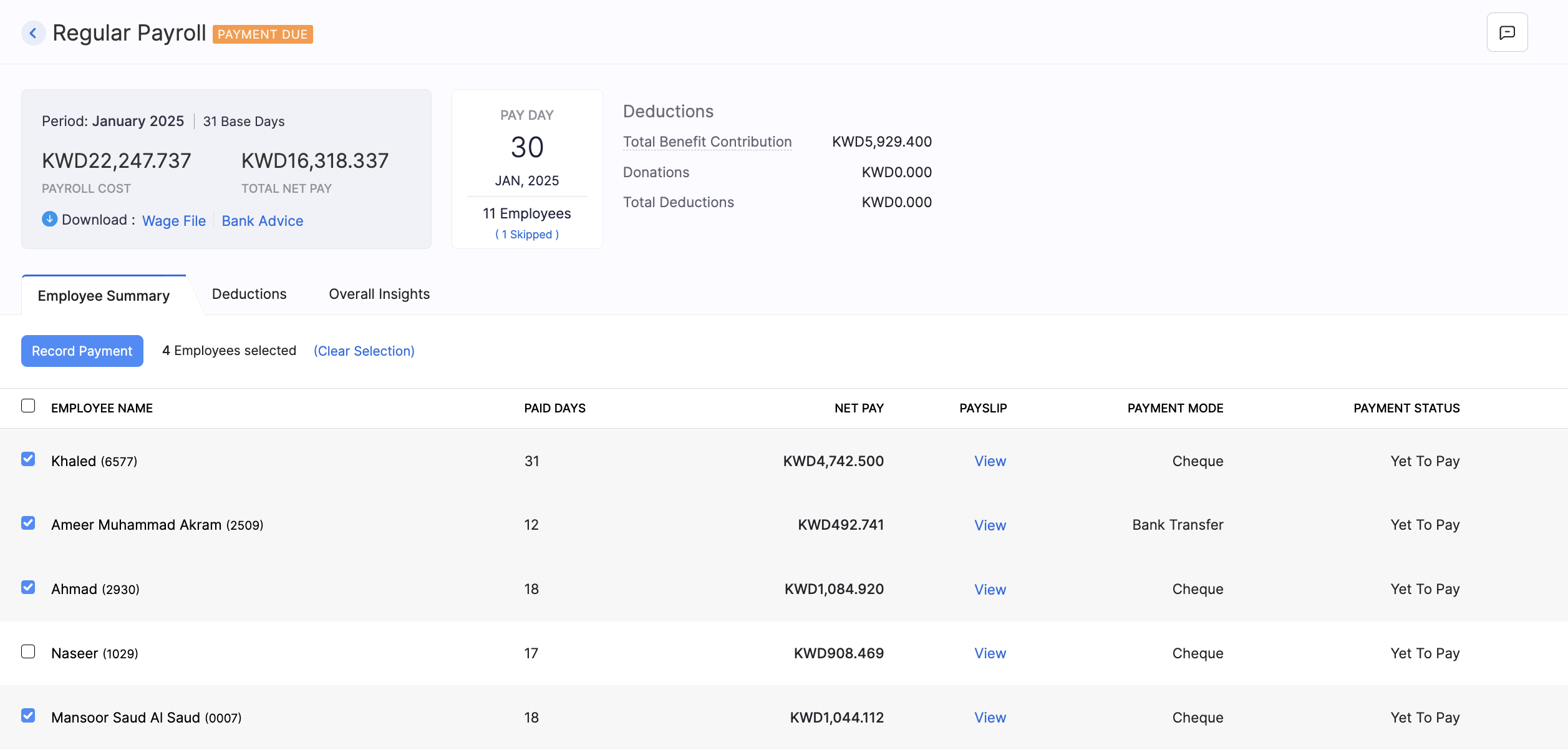Uncheck Mansoor Saud Al Saud's checkbox
The image size is (1568, 755).
point(28,716)
